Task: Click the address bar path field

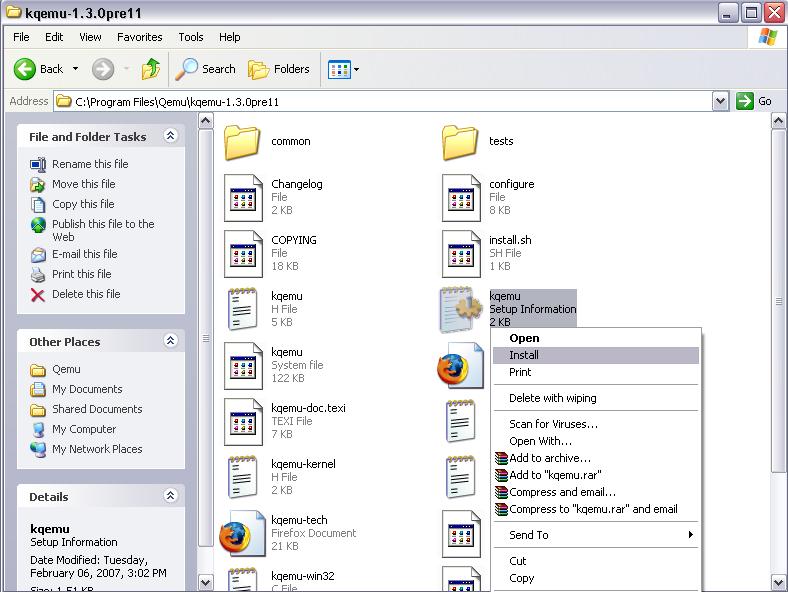Action: [x=380, y=101]
